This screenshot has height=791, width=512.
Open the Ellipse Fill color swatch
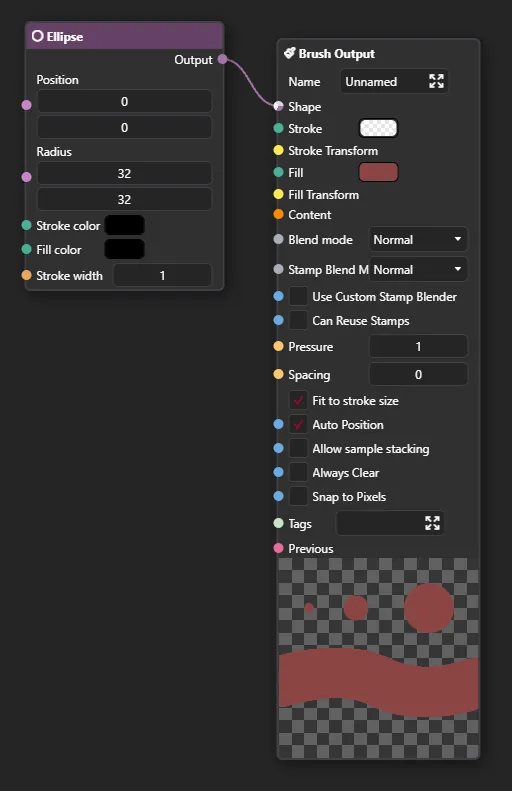click(x=125, y=249)
